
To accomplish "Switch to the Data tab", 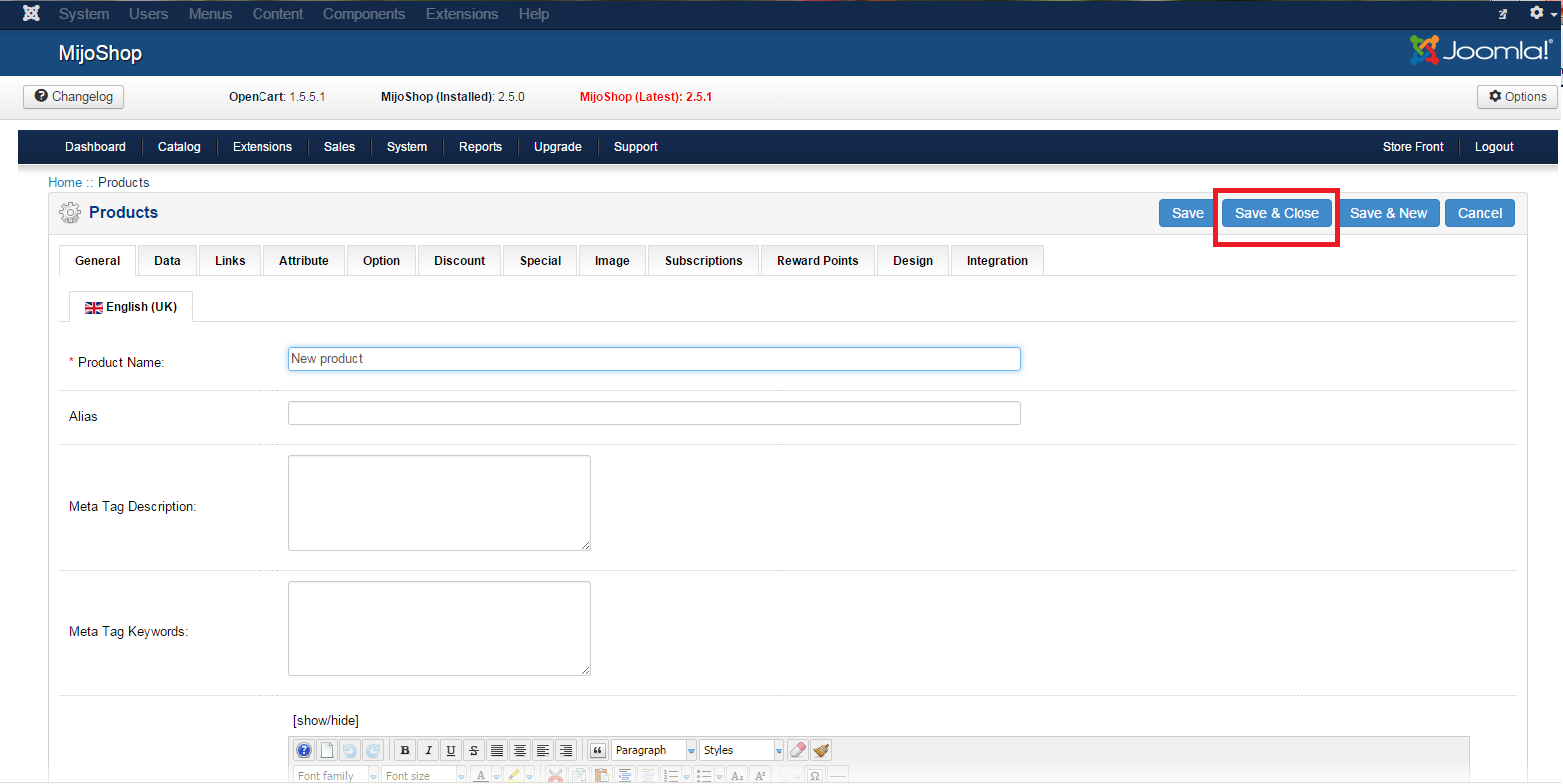I will click(x=167, y=260).
